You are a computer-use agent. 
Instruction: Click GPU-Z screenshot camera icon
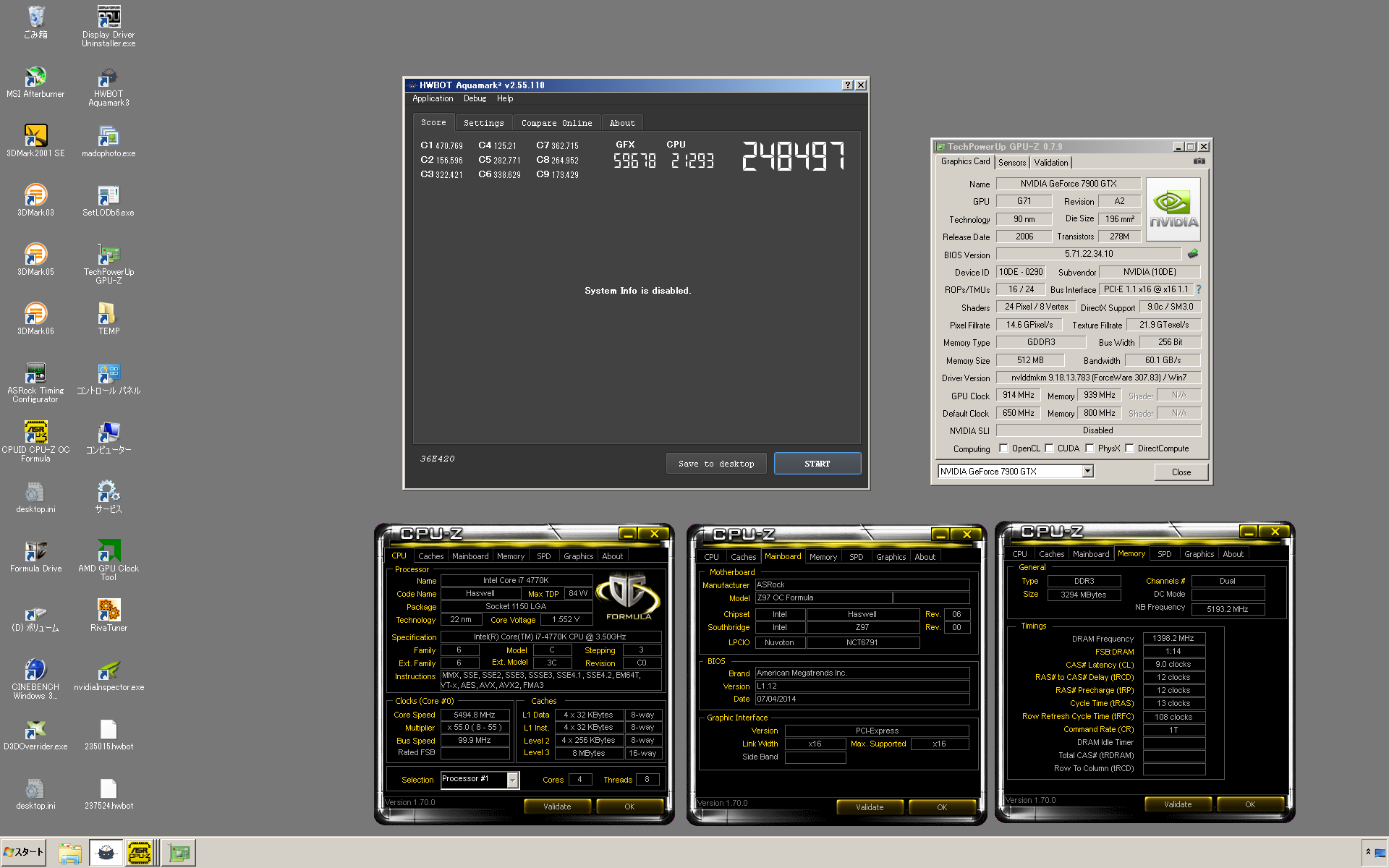pyautogui.click(x=1199, y=161)
